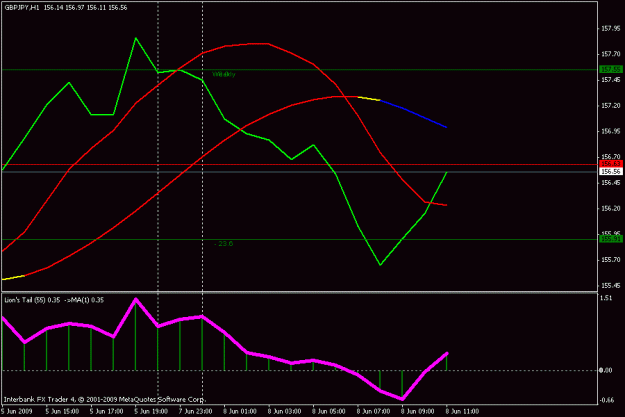Click the 157.70 price axis label
Screen dimensions: 625x417
point(611,54)
